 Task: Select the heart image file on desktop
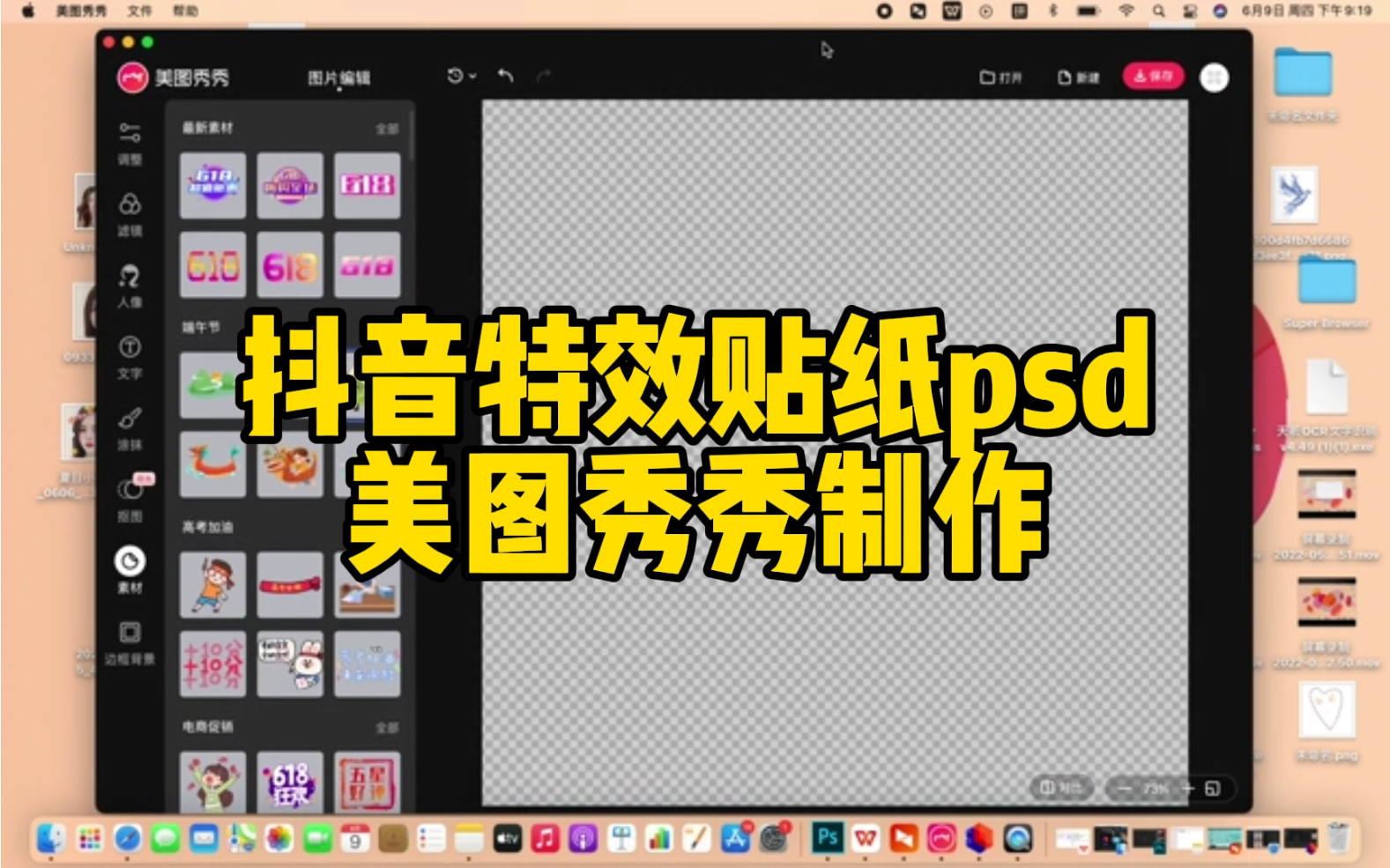pos(1327,721)
